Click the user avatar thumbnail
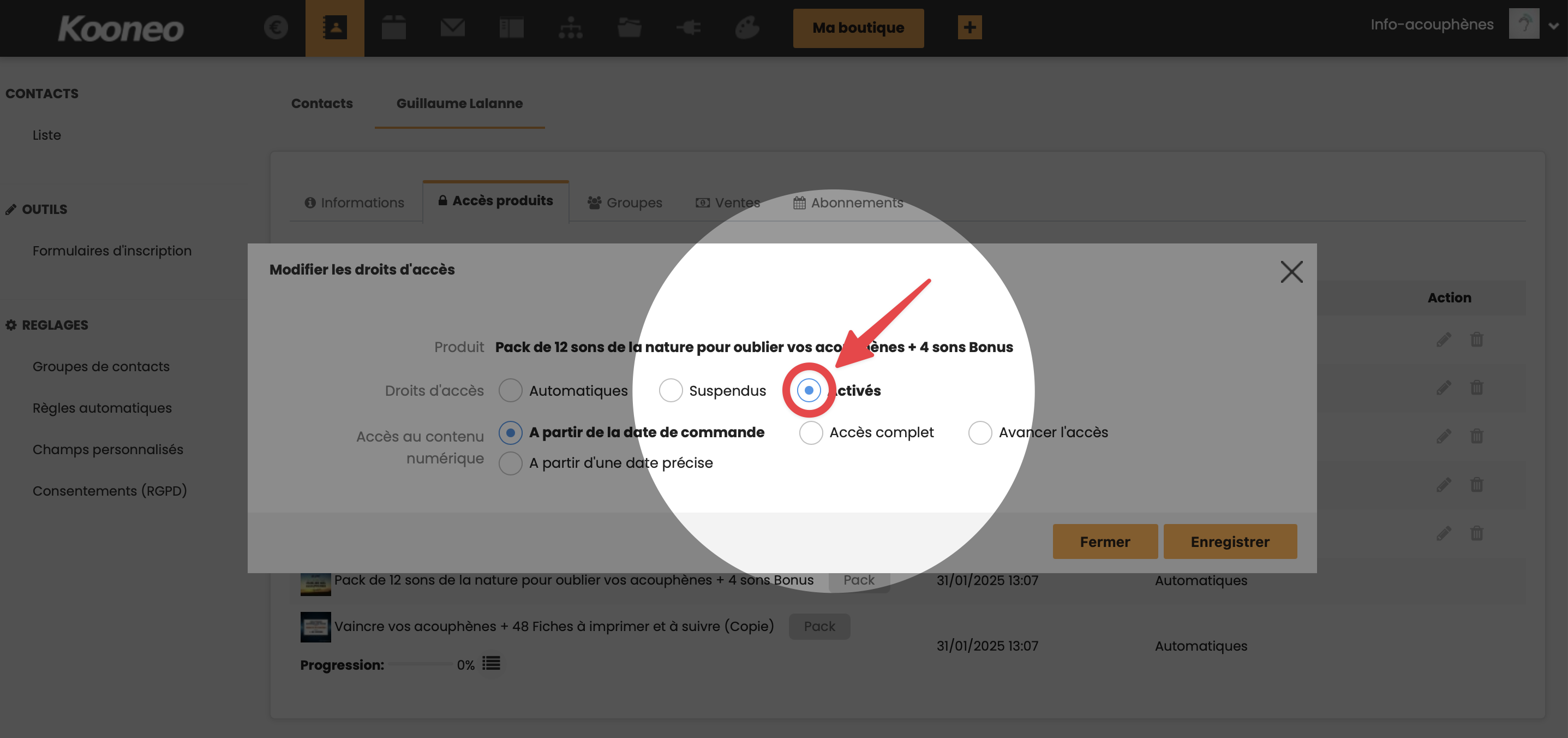 (x=1524, y=24)
